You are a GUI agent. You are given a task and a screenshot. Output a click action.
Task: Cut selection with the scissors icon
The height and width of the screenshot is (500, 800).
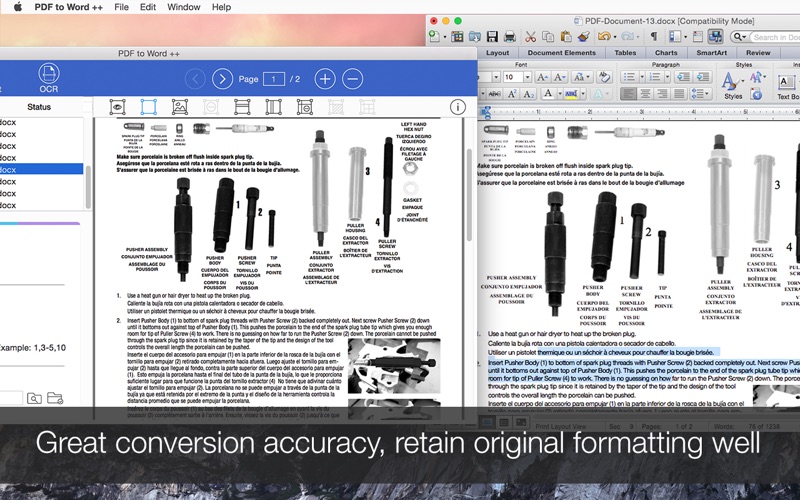531,36
